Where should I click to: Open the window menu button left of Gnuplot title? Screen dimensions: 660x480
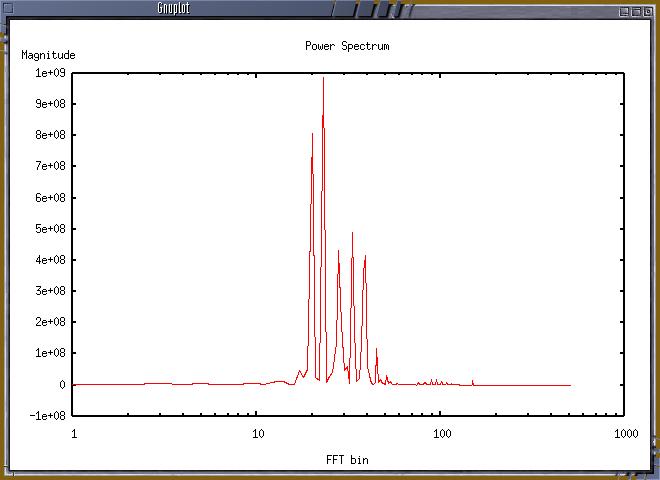[x=9, y=9]
